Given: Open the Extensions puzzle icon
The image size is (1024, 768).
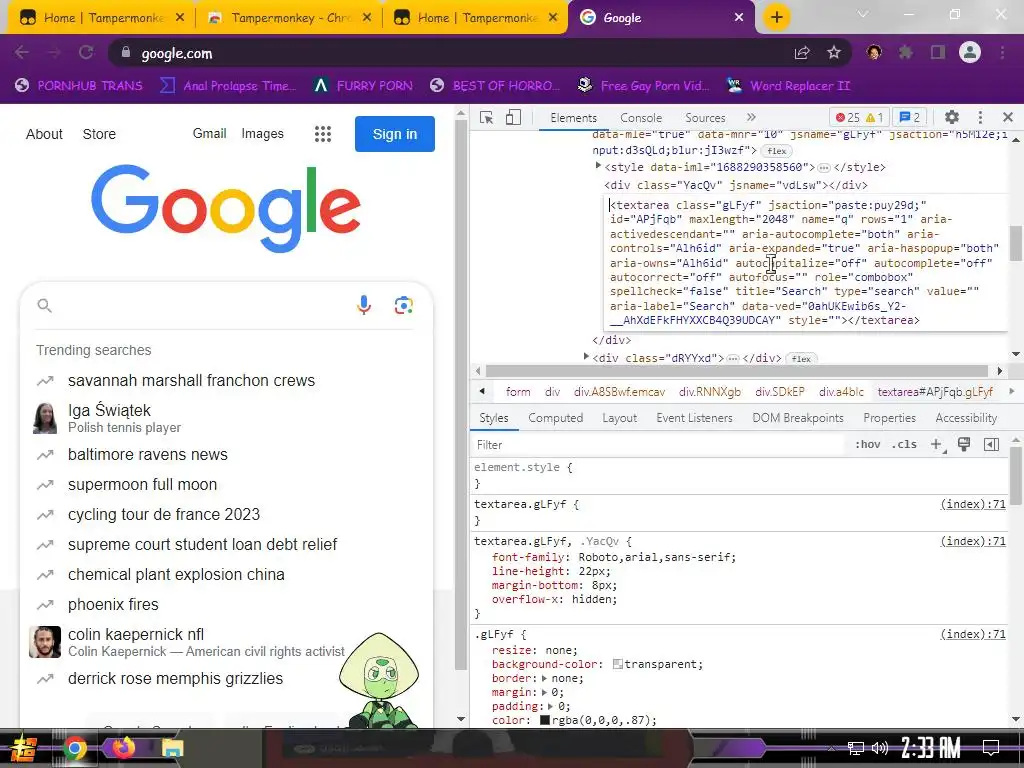Looking at the screenshot, I should (x=905, y=52).
